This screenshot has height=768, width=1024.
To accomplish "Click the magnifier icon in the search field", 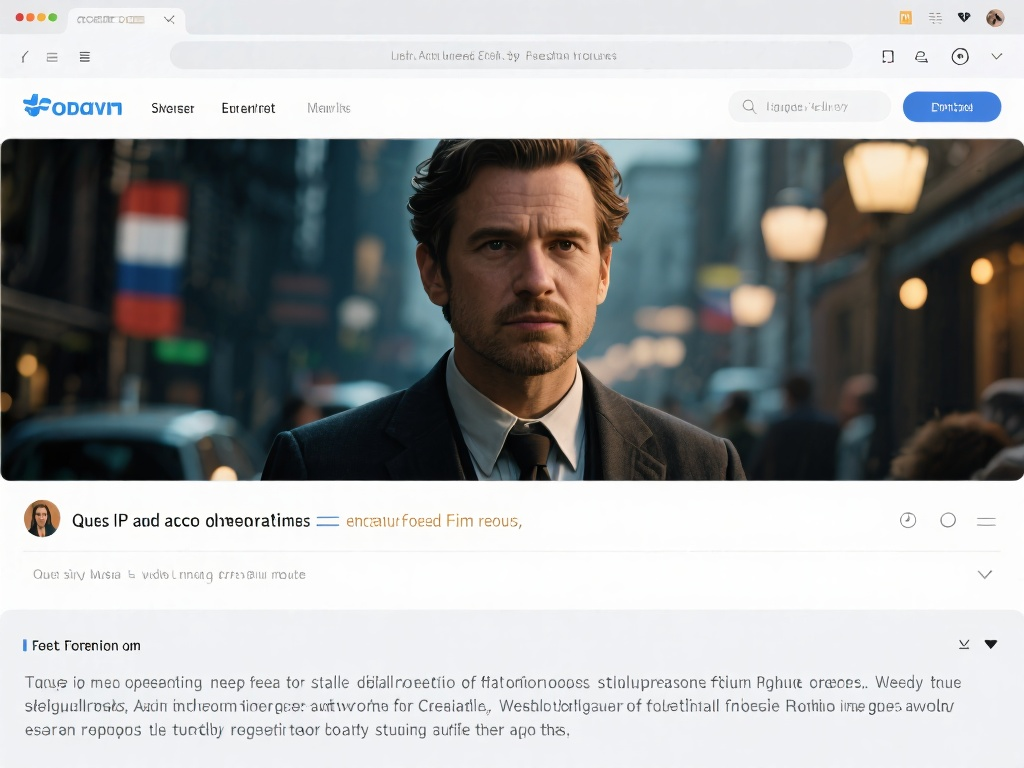I will pyautogui.click(x=749, y=106).
